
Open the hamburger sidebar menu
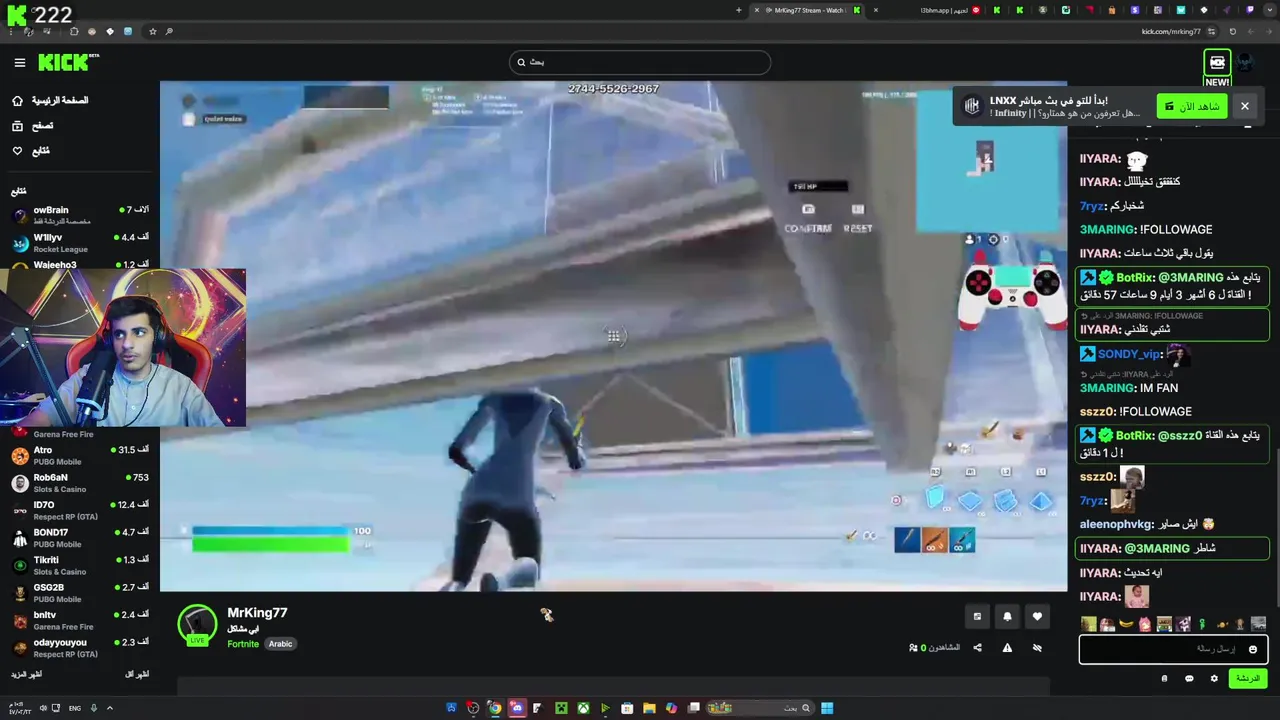(x=20, y=62)
